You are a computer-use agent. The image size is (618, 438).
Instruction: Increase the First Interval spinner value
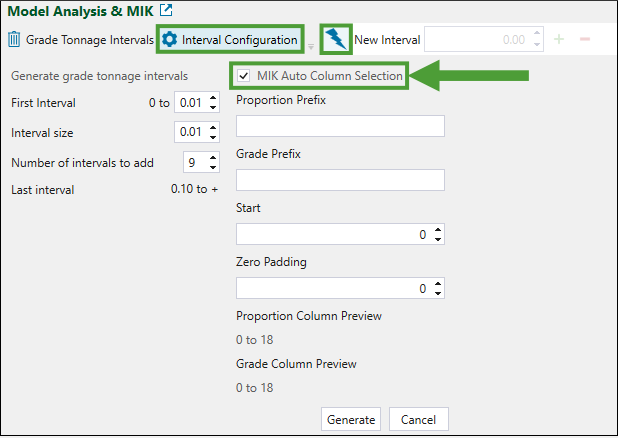tap(214, 98)
